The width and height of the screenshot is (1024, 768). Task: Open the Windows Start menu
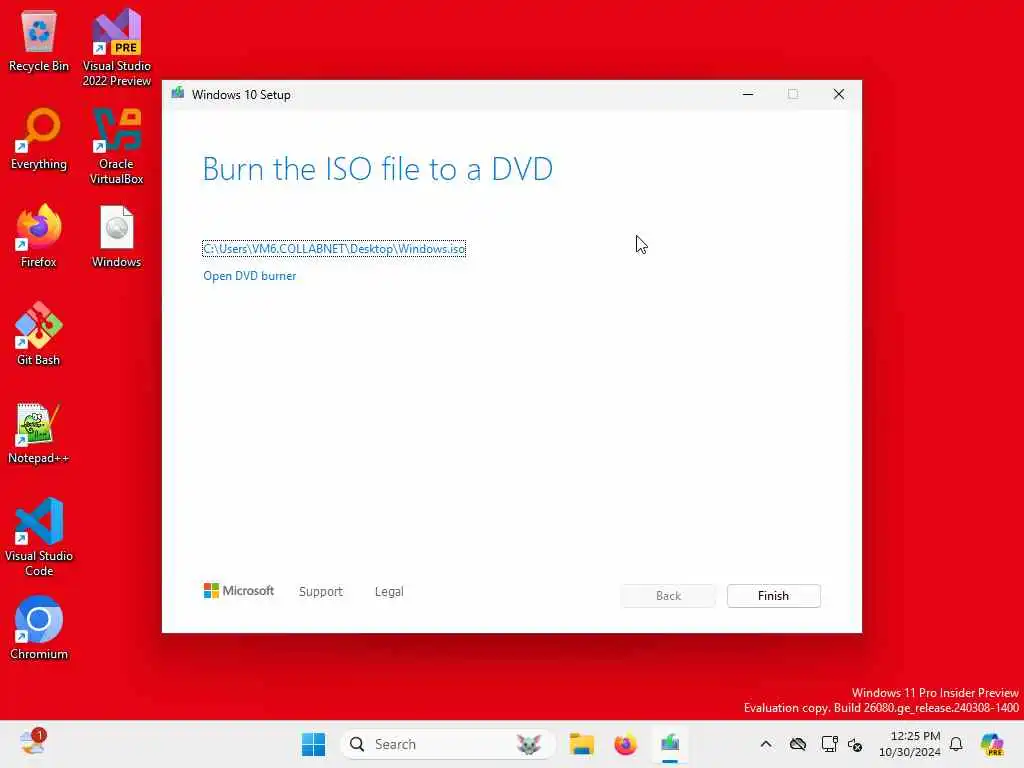tap(313, 744)
